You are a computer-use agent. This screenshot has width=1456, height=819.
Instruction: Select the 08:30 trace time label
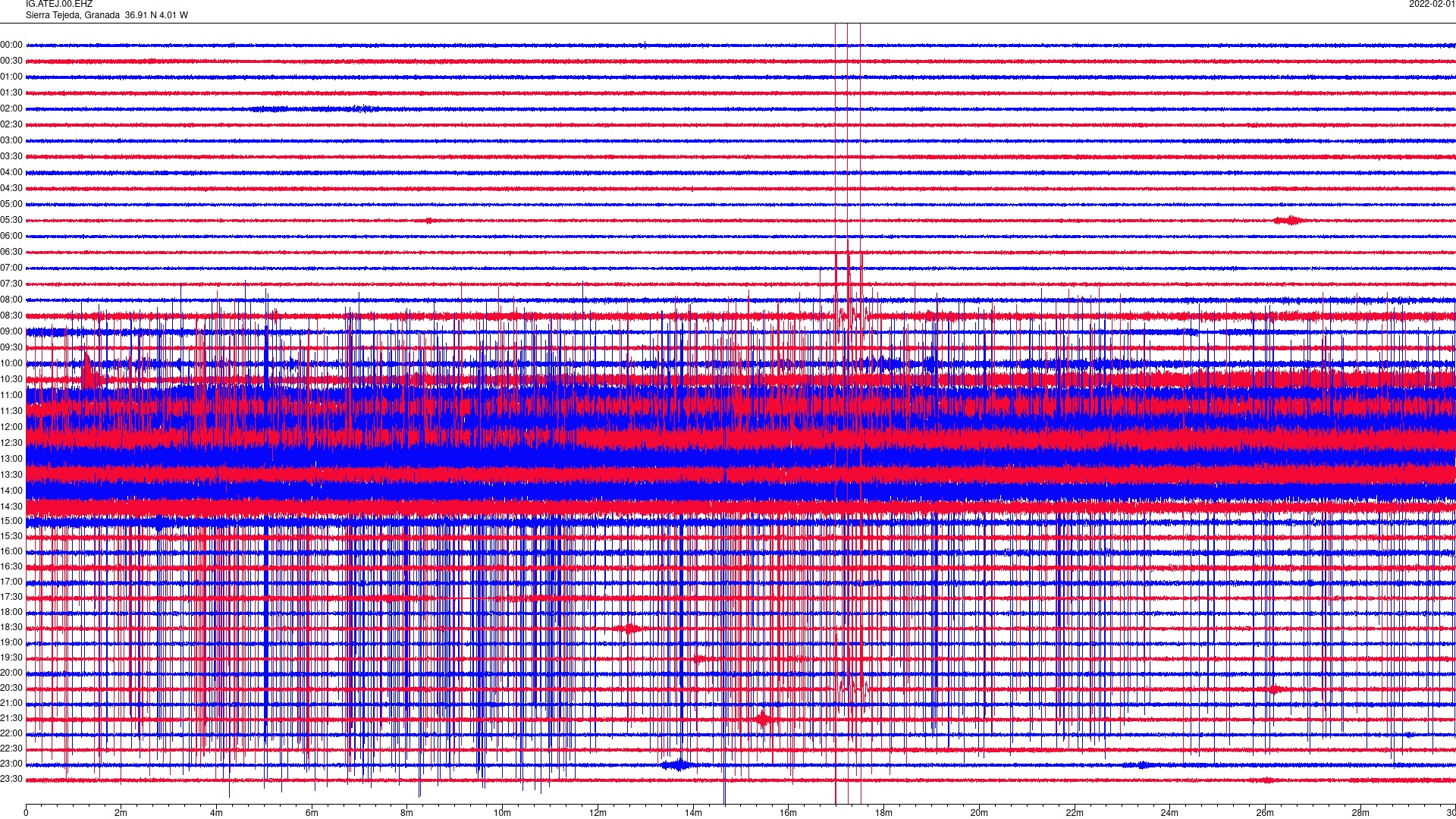click(11, 316)
